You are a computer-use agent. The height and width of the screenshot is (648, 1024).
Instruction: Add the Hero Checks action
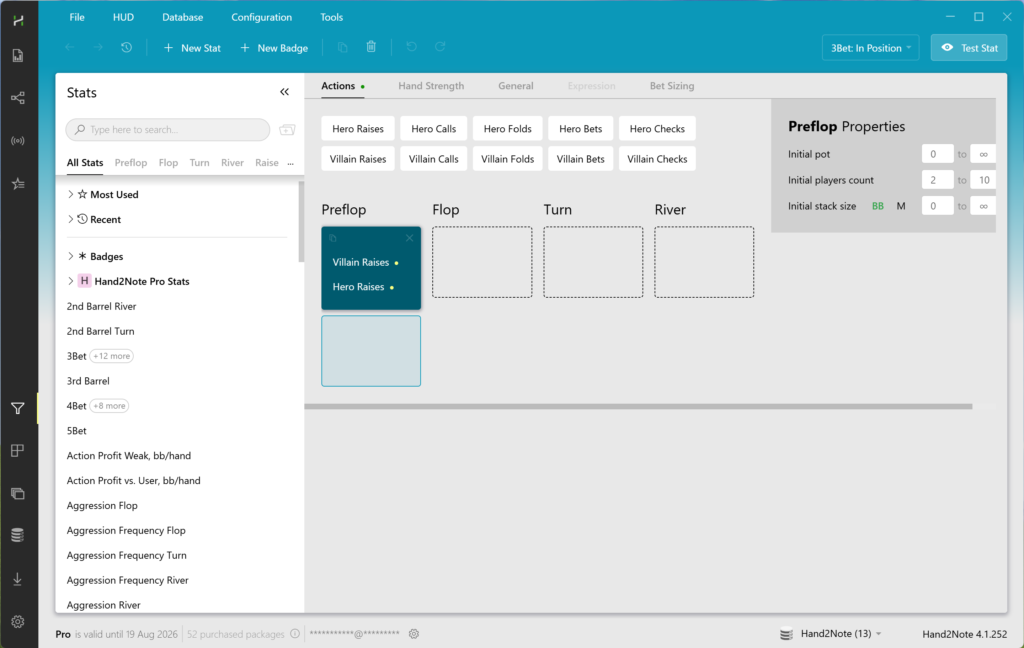pos(657,129)
